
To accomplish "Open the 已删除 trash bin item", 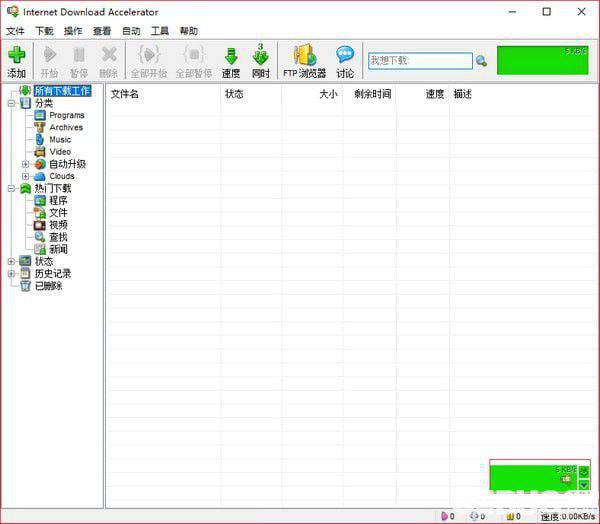I will tap(41, 286).
